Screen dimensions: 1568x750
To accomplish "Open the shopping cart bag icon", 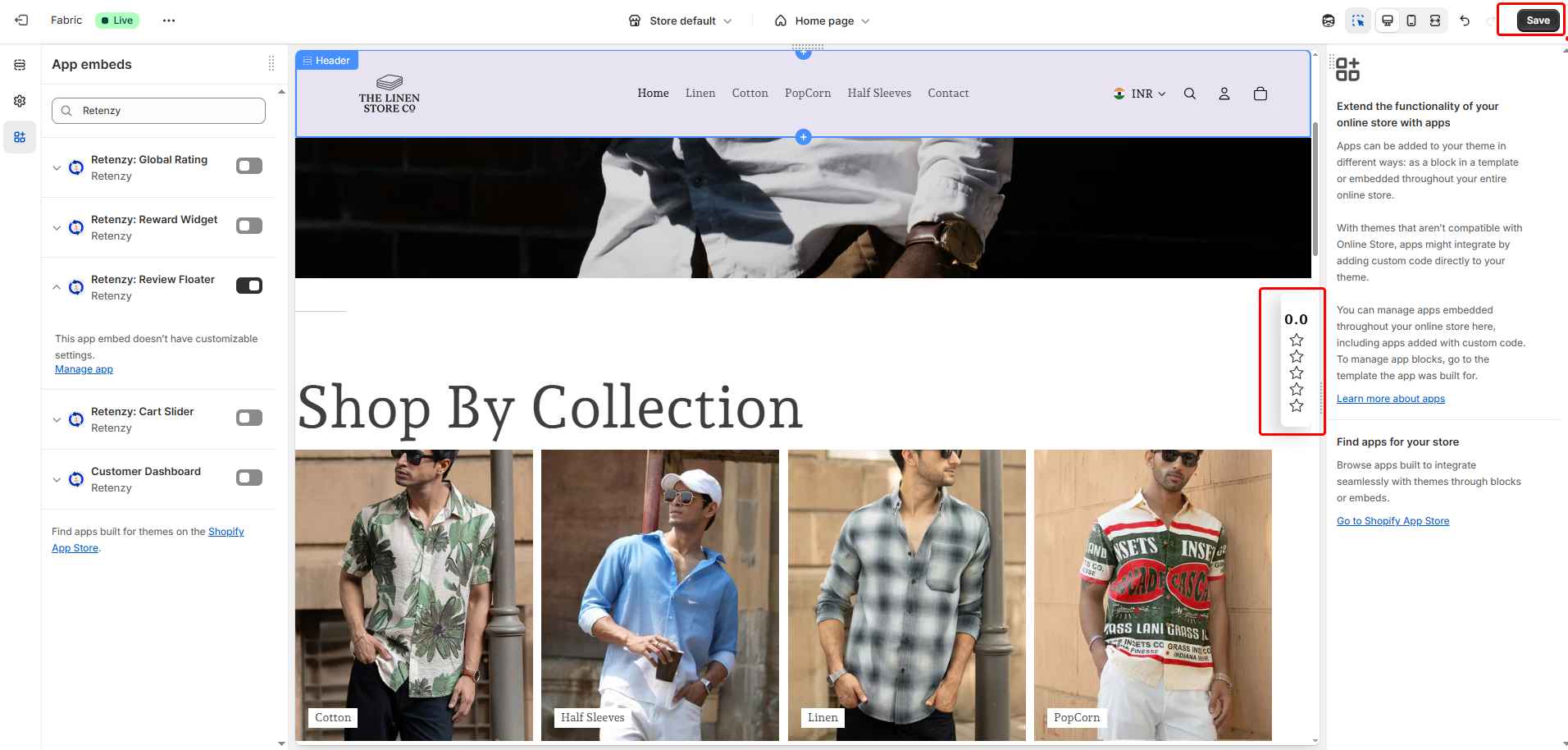I will tap(1260, 94).
